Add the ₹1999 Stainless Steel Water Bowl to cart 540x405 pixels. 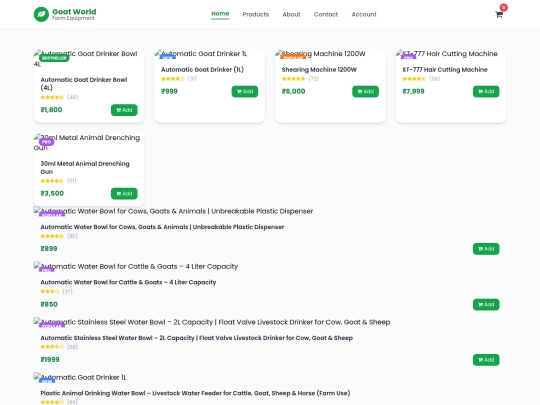coord(486,360)
